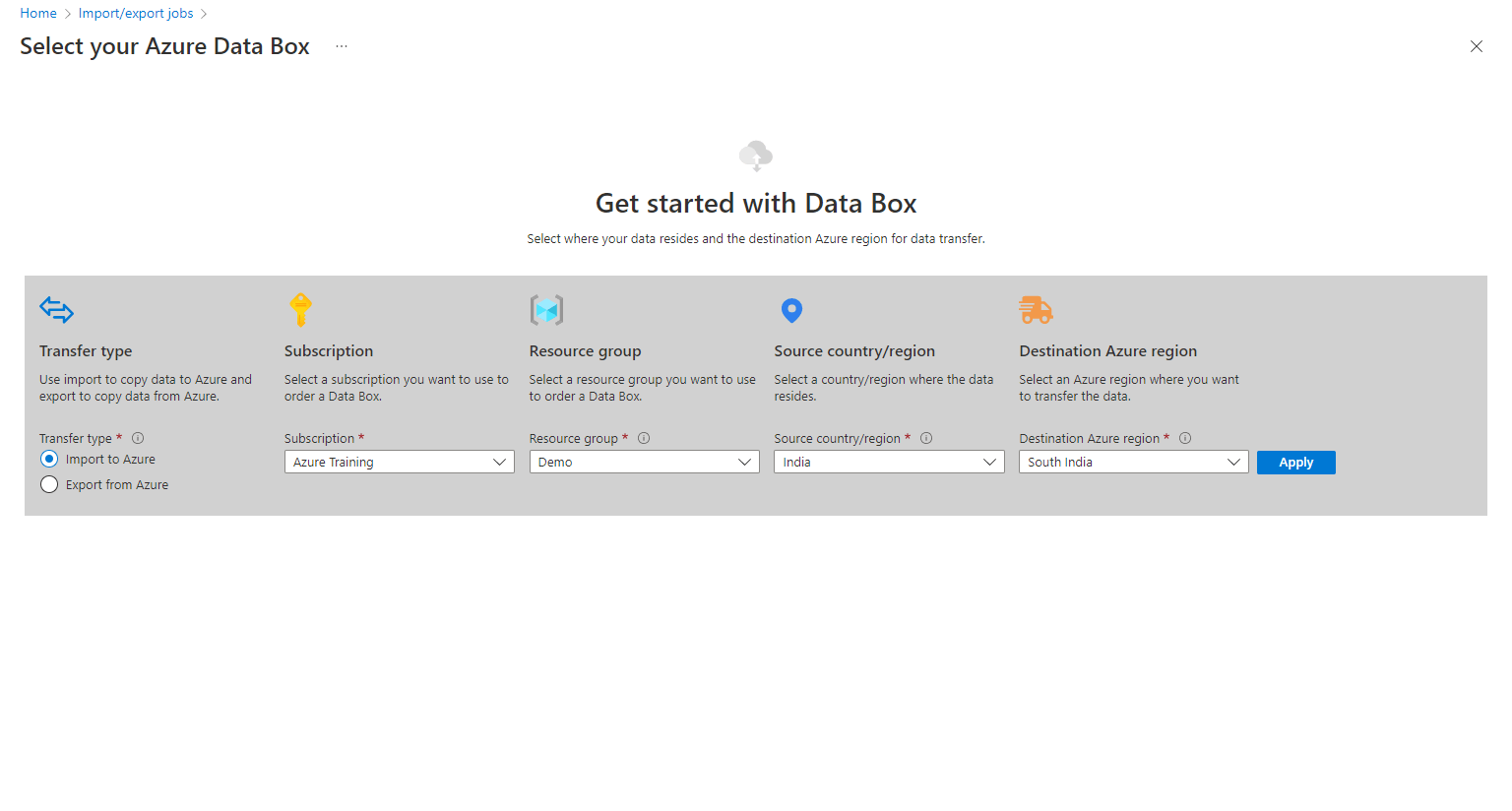The height and width of the screenshot is (811, 1512).
Task: Click the Source country/region section heading
Action: click(854, 351)
